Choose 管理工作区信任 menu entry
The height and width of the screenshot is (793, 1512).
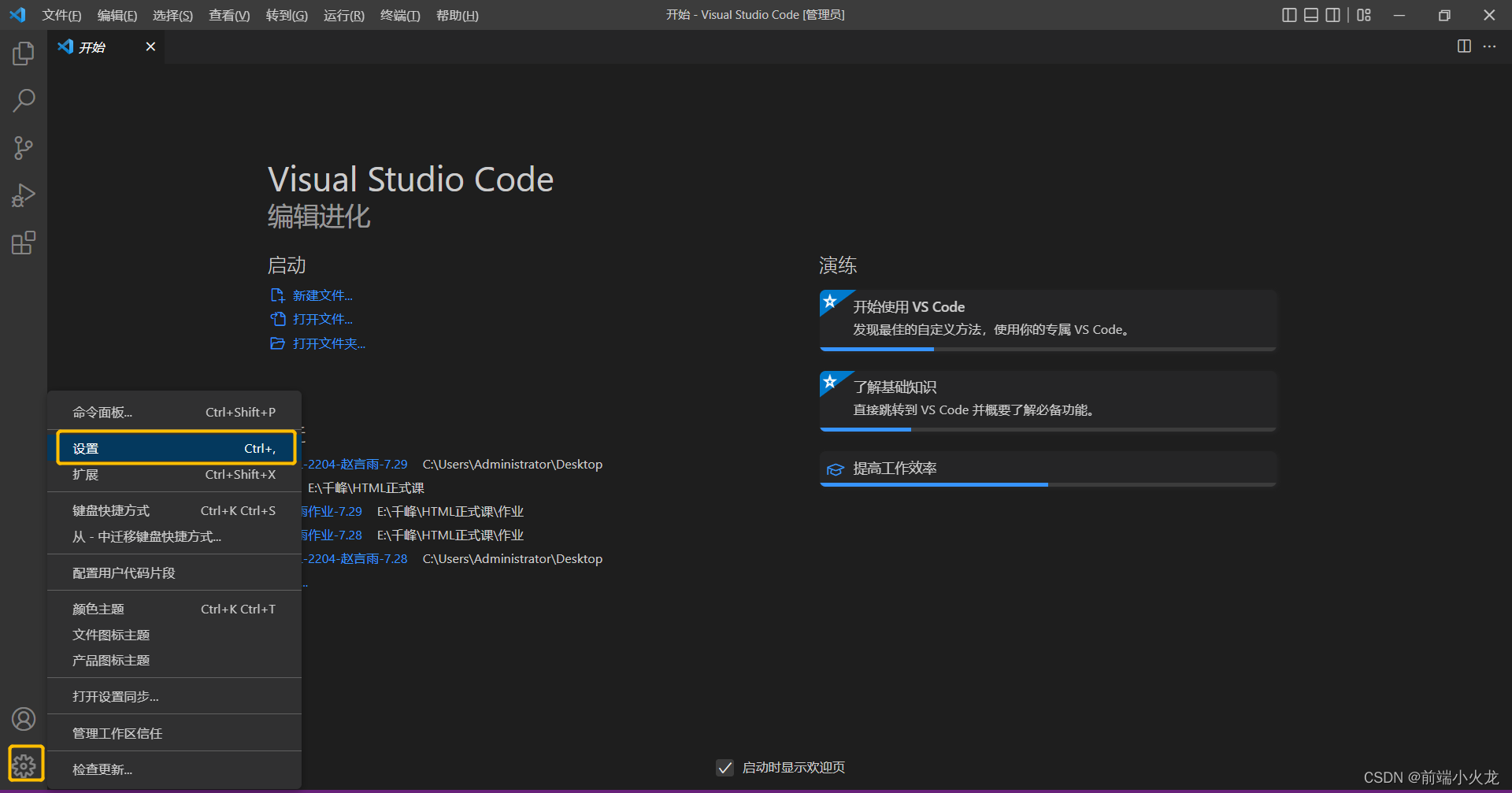(x=174, y=734)
